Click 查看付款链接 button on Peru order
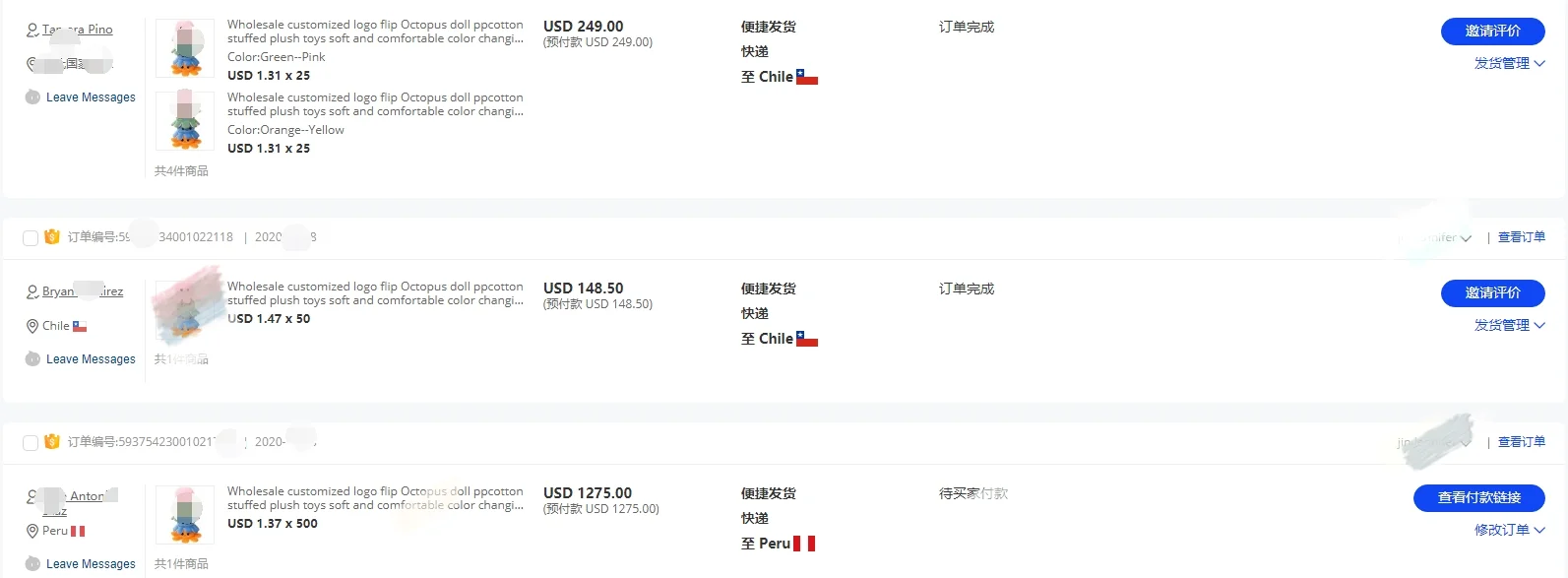Screen dimensions: 1568x578 pyautogui.click(x=1478, y=498)
